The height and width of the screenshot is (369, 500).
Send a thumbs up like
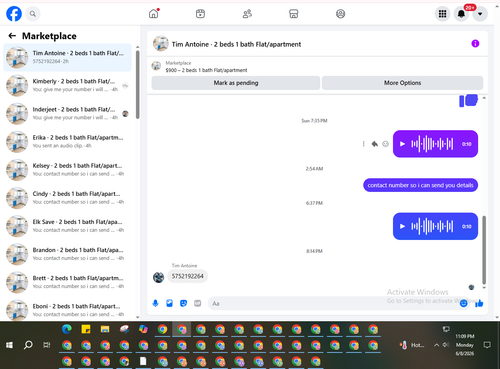479,303
